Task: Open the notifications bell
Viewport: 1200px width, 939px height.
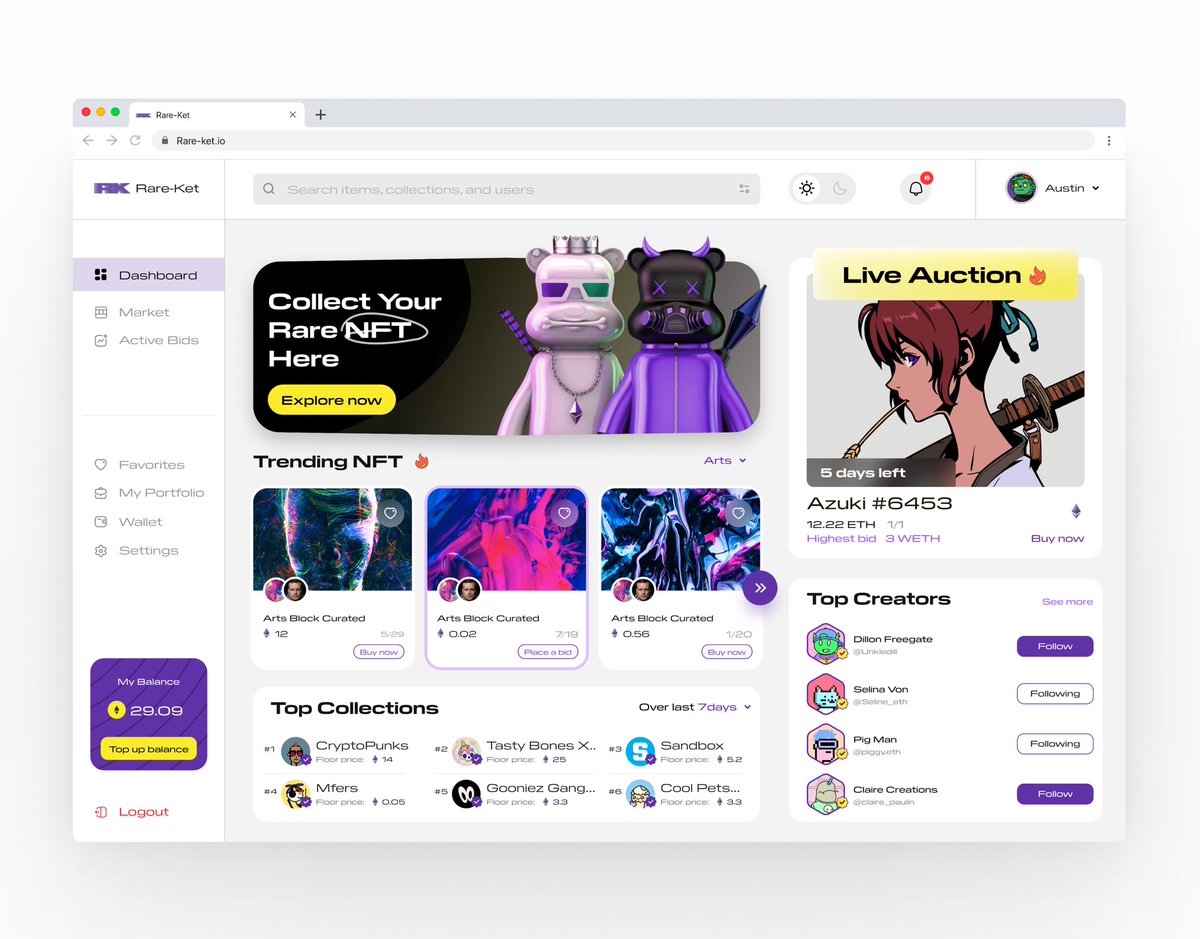Action: tap(916, 189)
